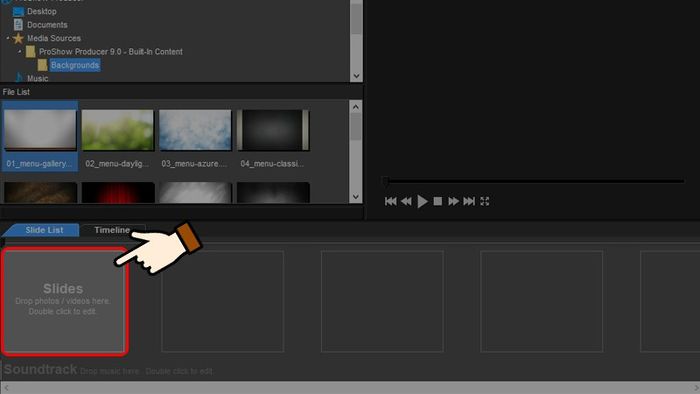Click the ProShow Producer 9.0 folder icon

point(30,52)
